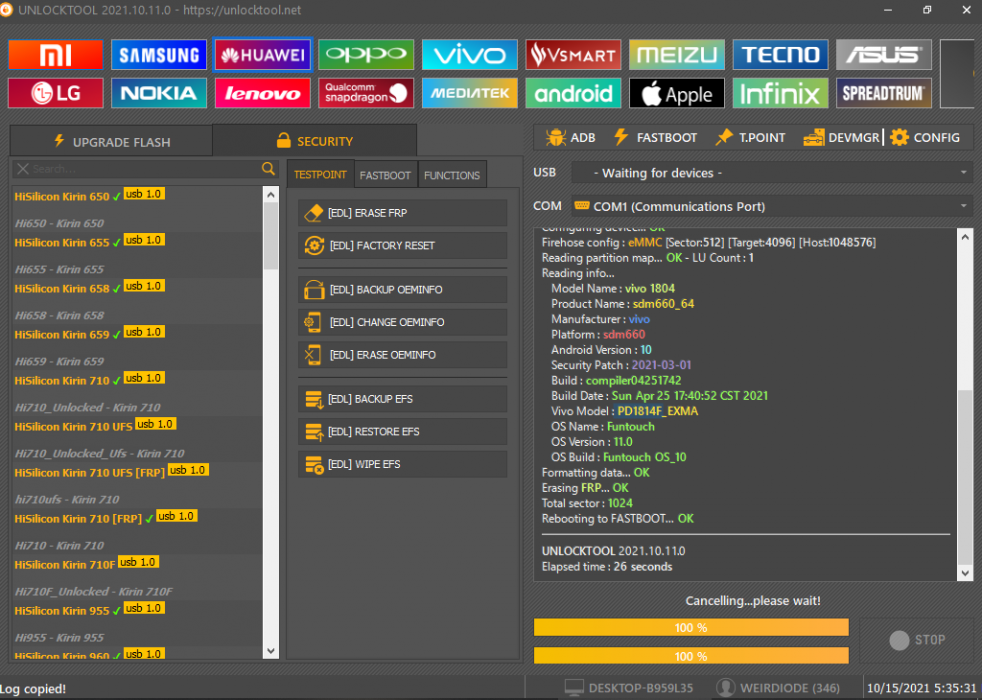The height and width of the screenshot is (700, 982).
Task: Choose the Qualcomm Snapdragon logo
Action: point(366,93)
